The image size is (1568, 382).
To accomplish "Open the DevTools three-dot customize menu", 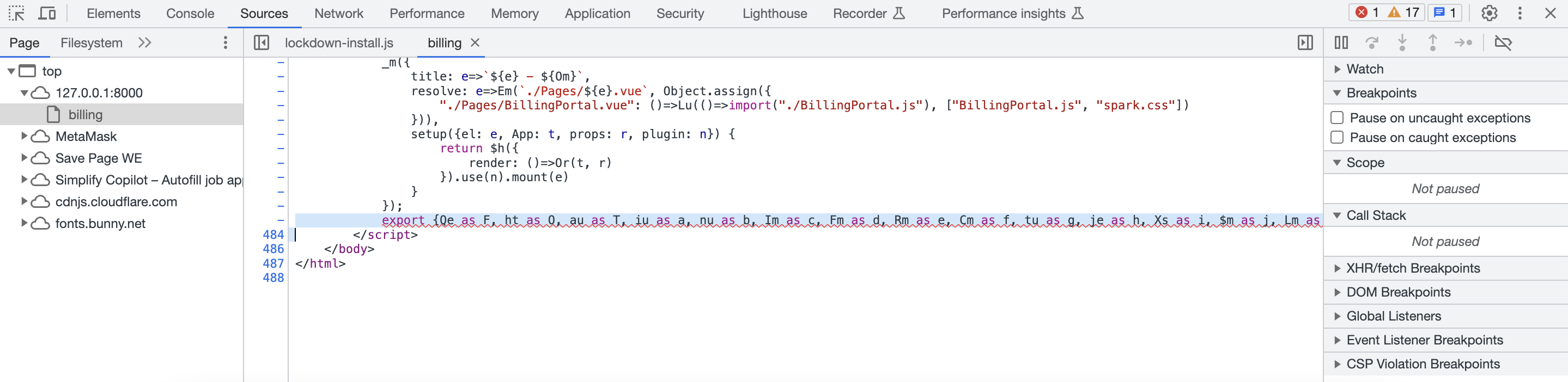I will pyautogui.click(x=1520, y=14).
